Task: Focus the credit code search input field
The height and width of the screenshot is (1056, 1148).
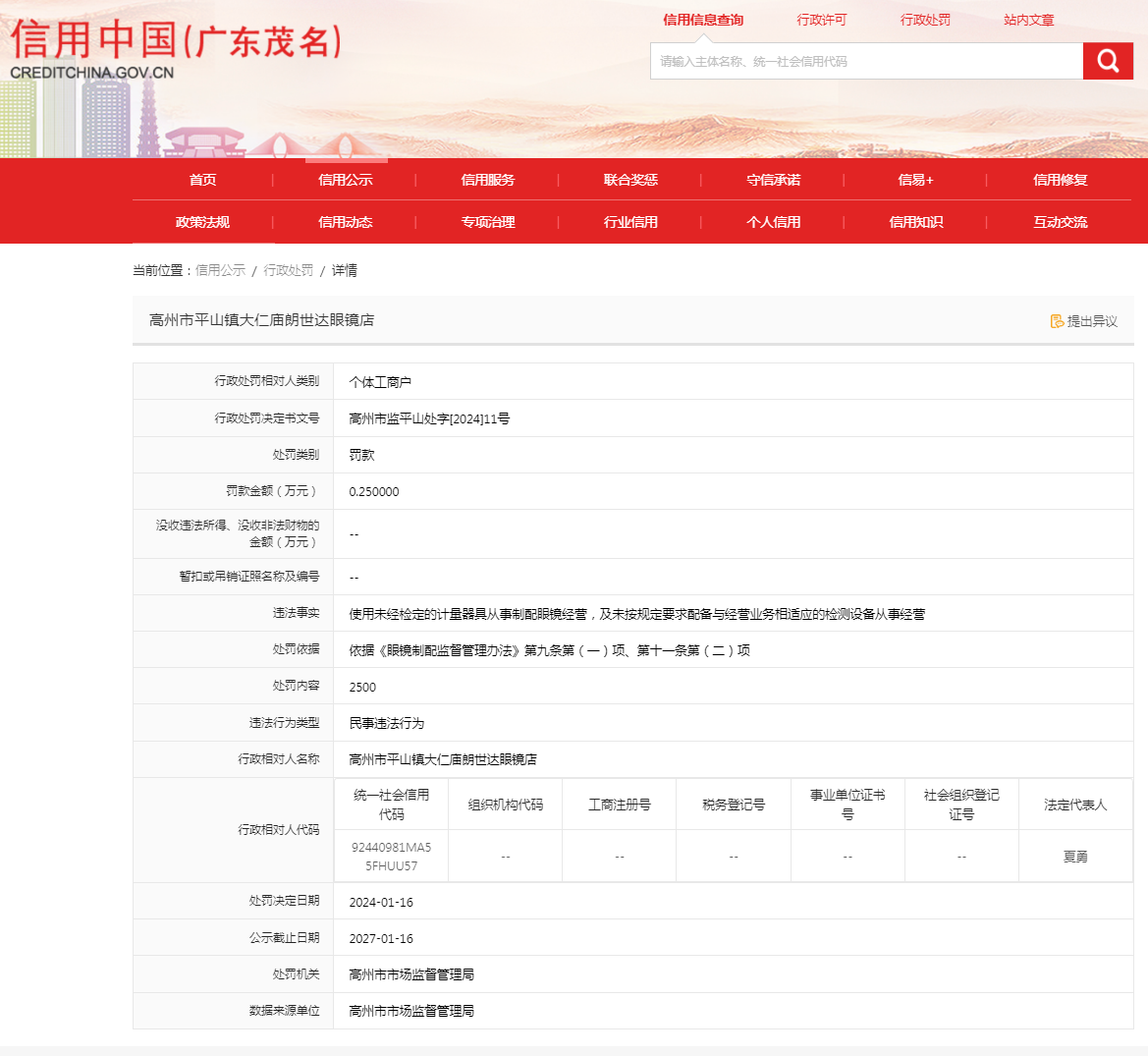Action: (866, 61)
